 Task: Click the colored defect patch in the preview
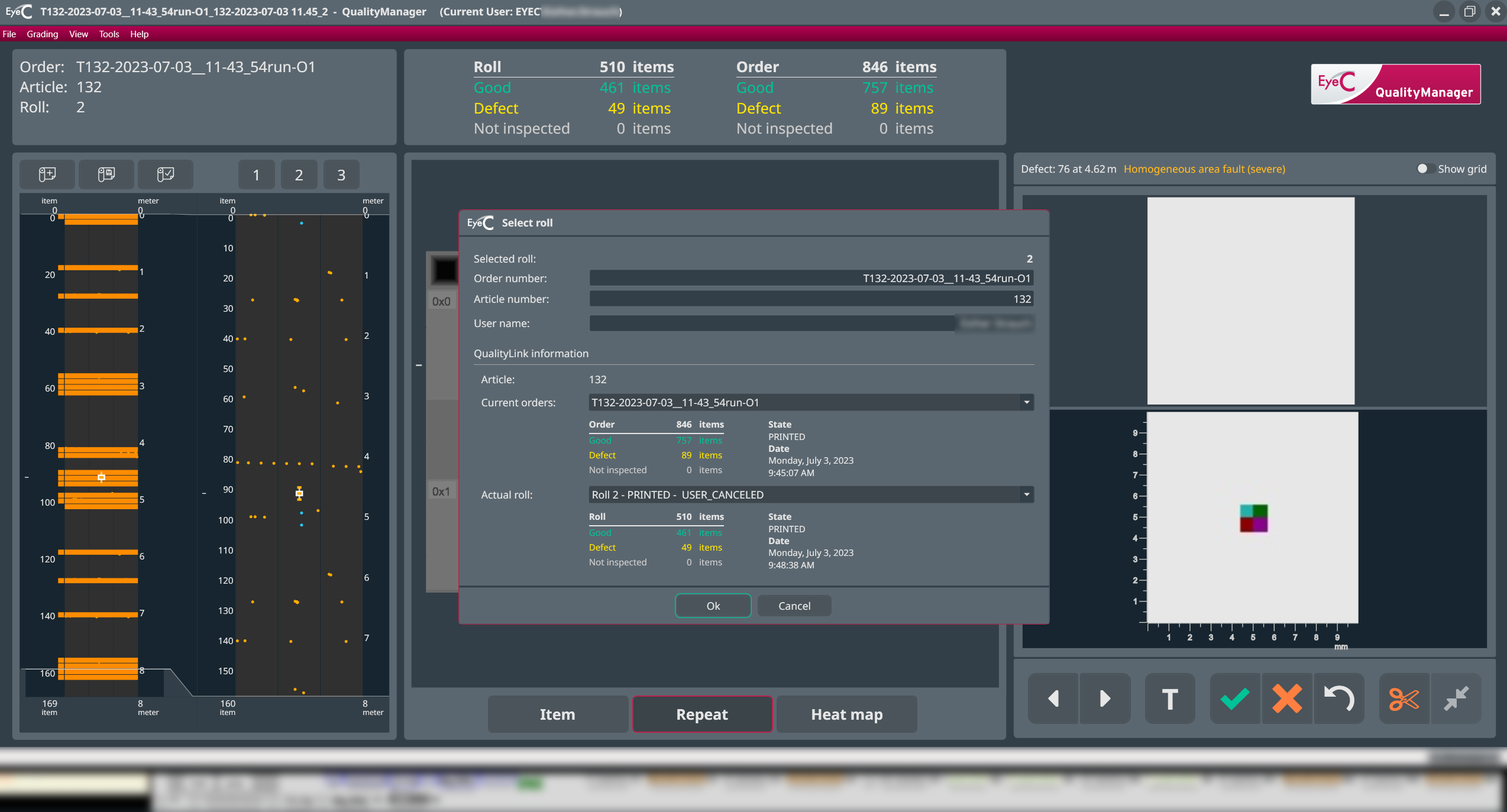pos(1254,519)
